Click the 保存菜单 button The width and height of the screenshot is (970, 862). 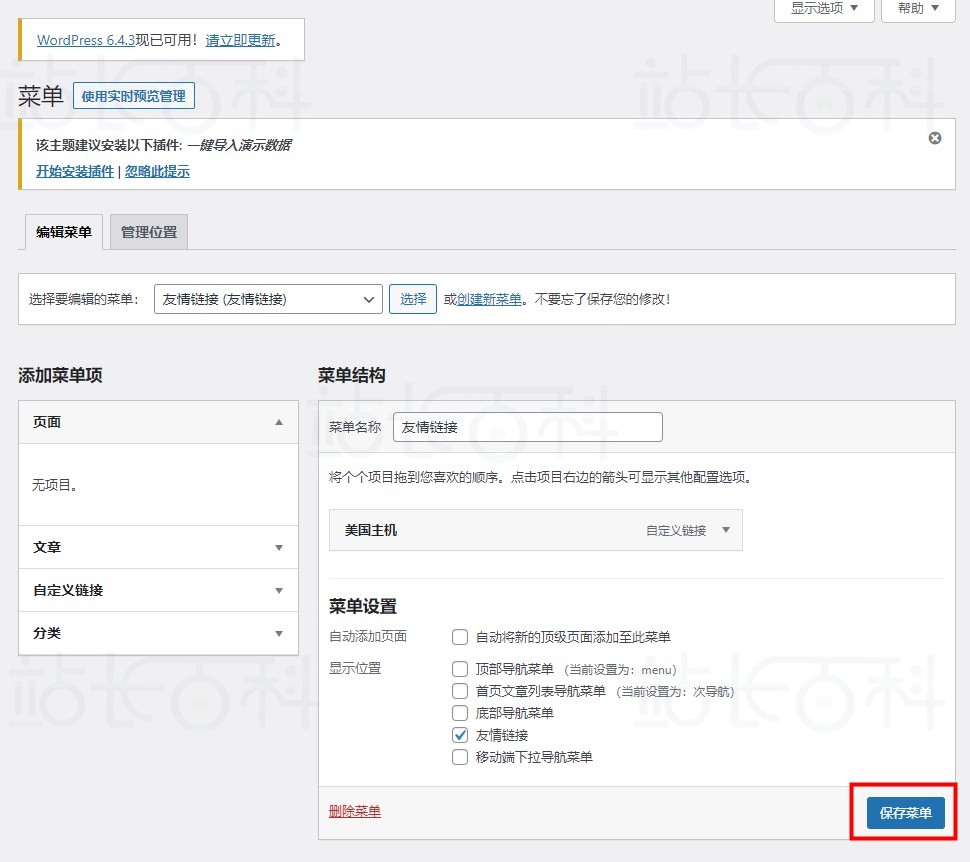[x=905, y=812]
